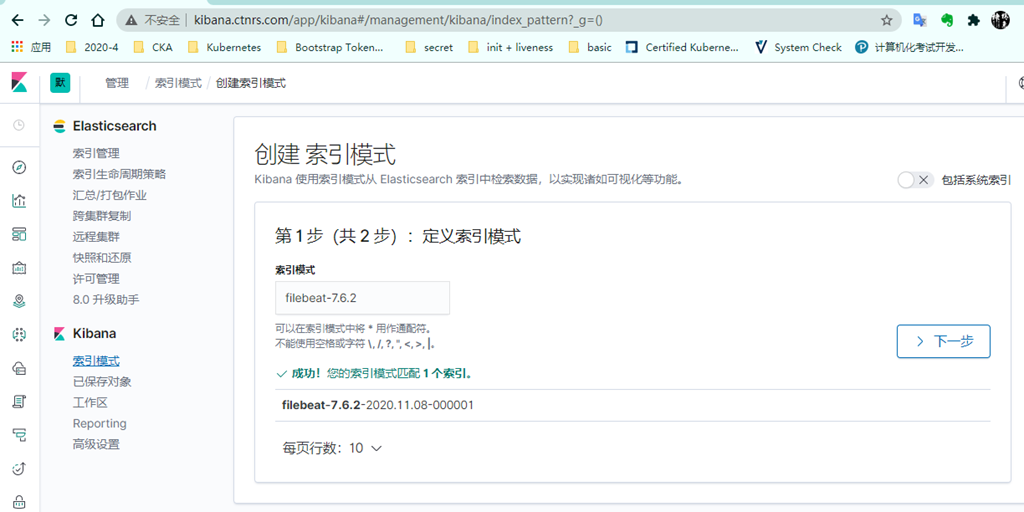
Task: Open 跨集群复制 menu item
Action: [x=102, y=216]
